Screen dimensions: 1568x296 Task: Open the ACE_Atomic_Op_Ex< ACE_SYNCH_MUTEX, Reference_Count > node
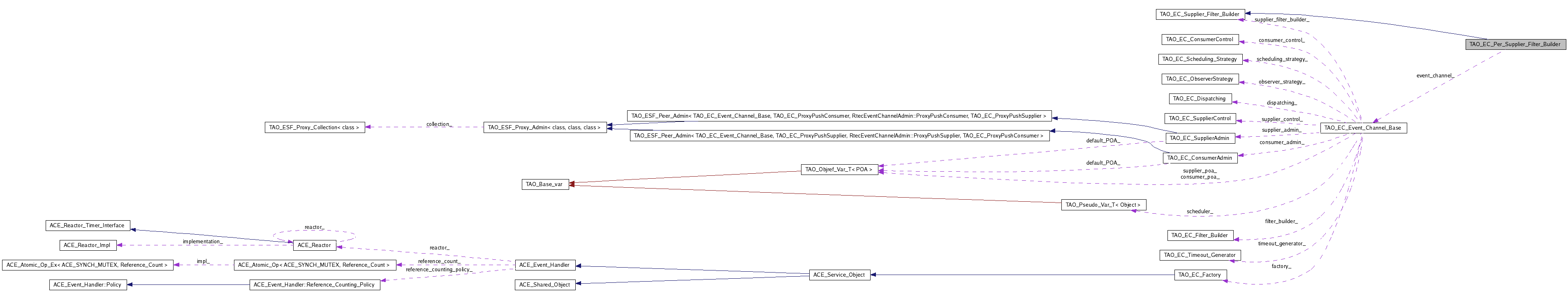pos(88,265)
